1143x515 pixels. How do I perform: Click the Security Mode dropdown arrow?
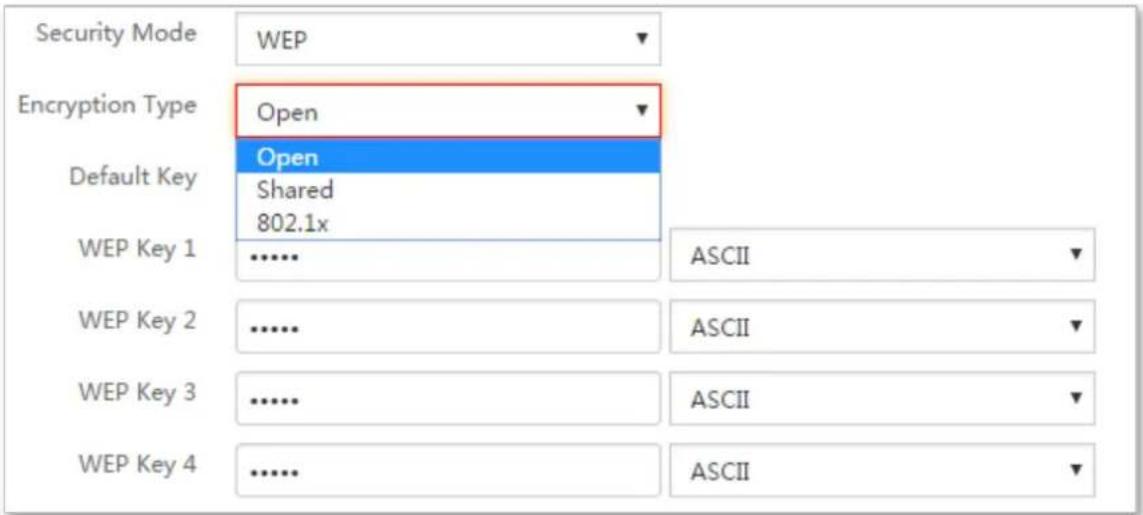point(641,38)
